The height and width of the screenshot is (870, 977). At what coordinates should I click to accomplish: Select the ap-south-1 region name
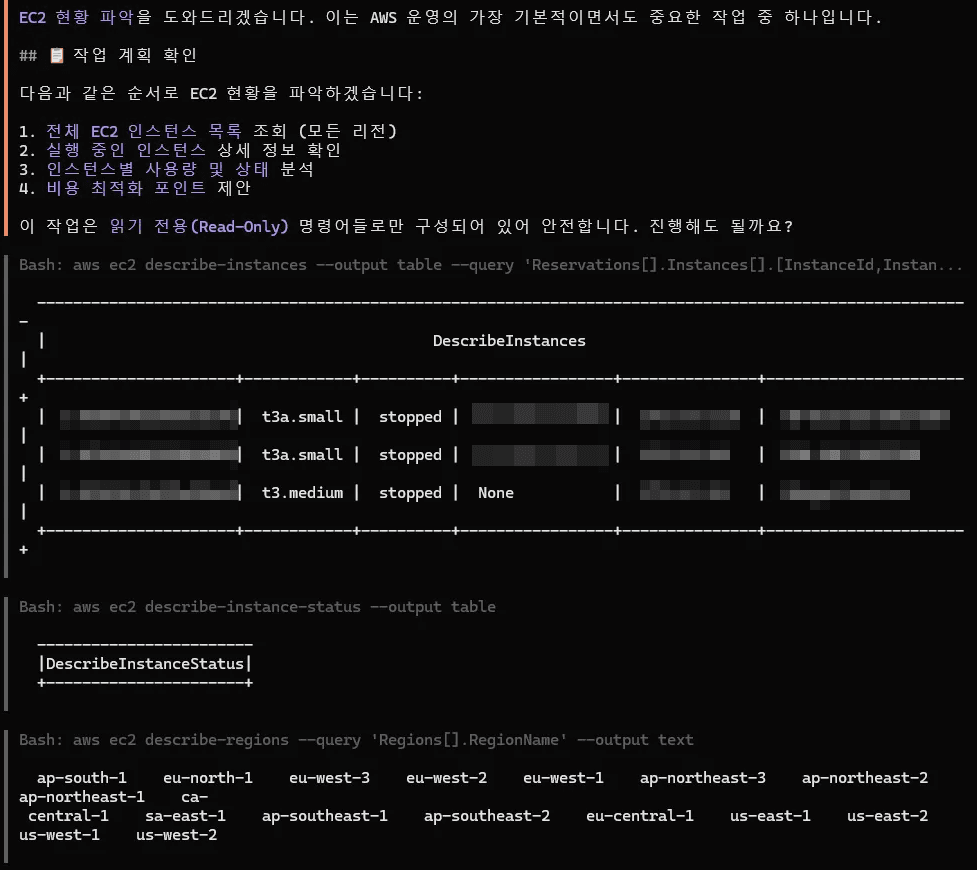click(x=80, y=777)
